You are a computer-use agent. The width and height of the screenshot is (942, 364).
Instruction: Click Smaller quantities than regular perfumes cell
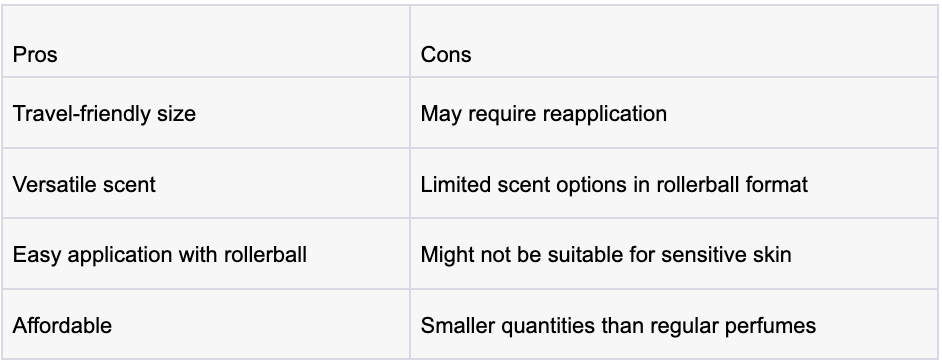(674, 324)
